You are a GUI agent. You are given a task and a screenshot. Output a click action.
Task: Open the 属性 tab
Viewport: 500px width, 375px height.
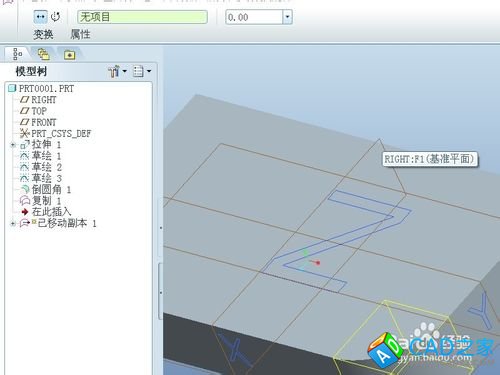click(x=80, y=34)
